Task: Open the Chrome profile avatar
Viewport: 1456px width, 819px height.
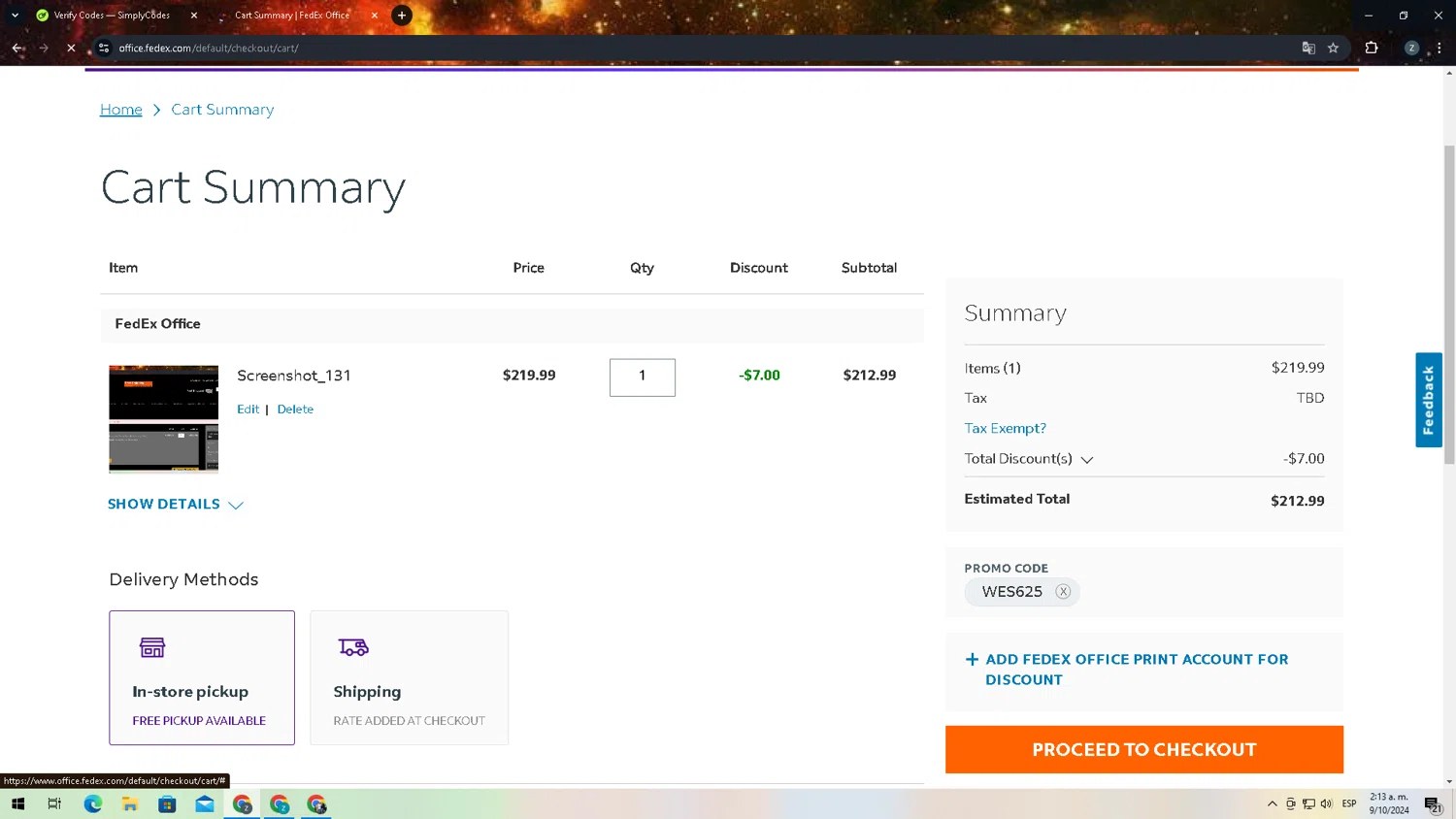Action: click(1411, 48)
